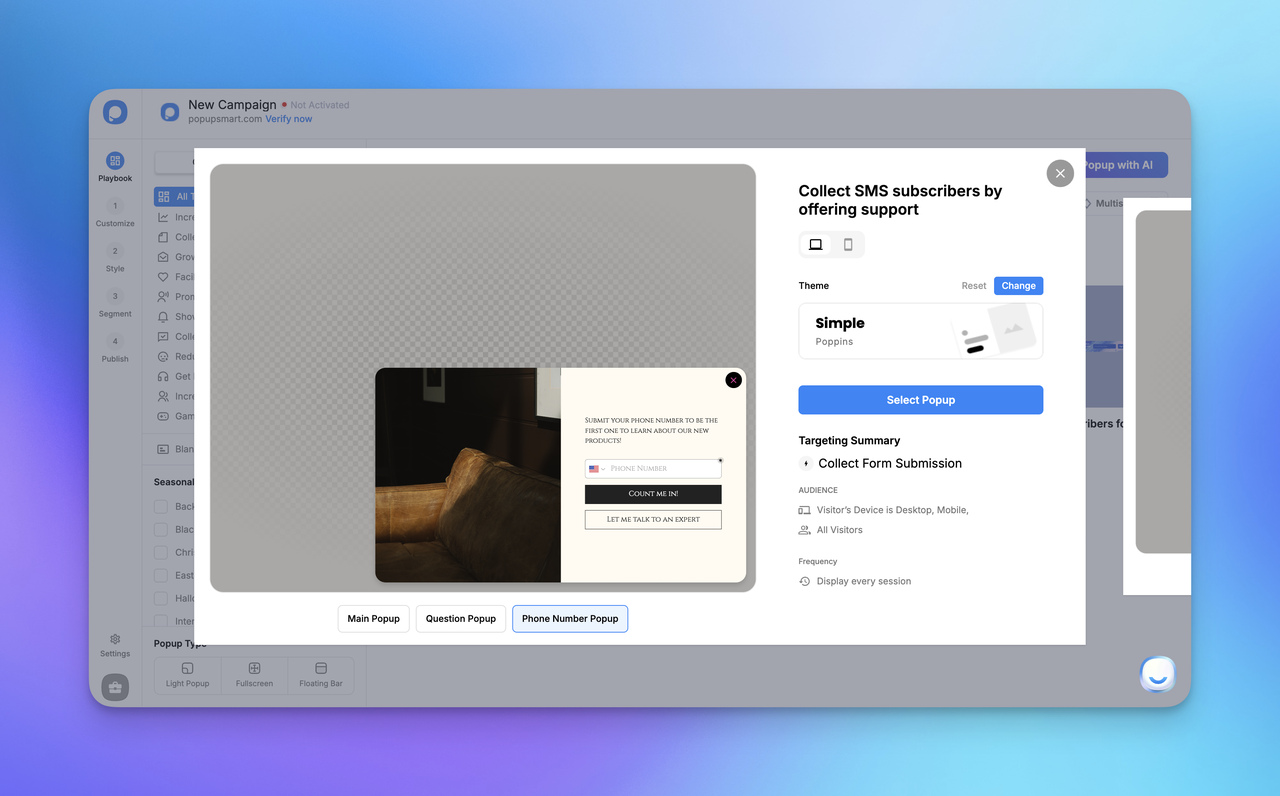The image size is (1280, 796).
Task: Choose the headphones icon category
Action: pyautogui.click(x=164, y=377)
